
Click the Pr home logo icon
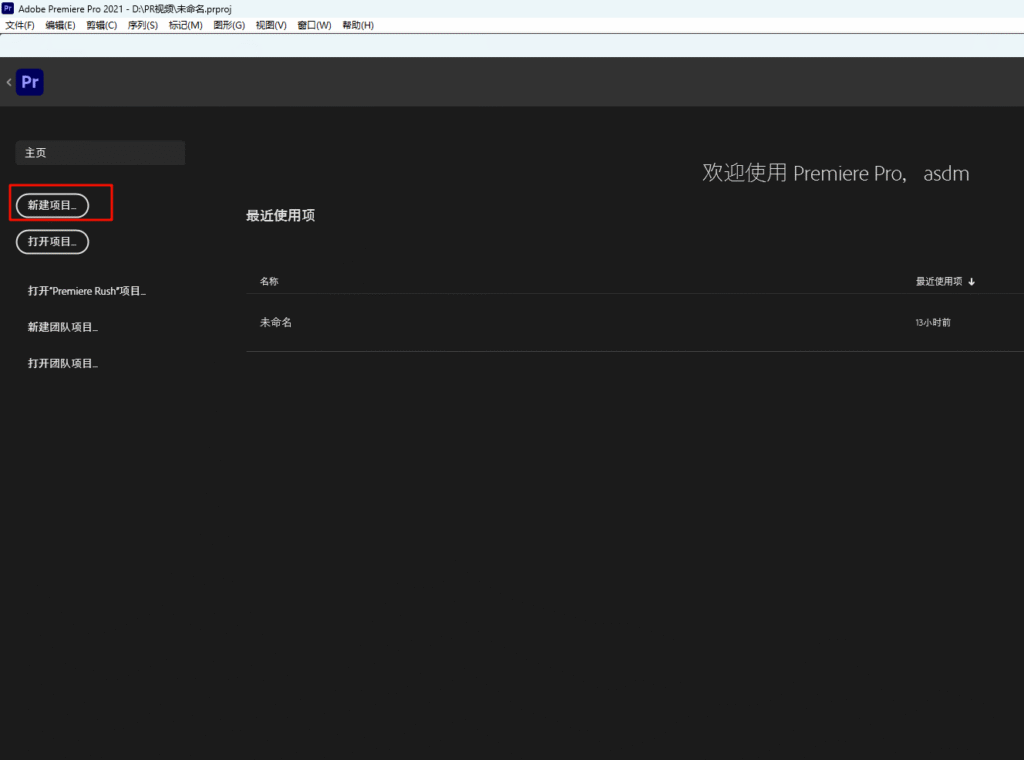(x=30, y=82)
